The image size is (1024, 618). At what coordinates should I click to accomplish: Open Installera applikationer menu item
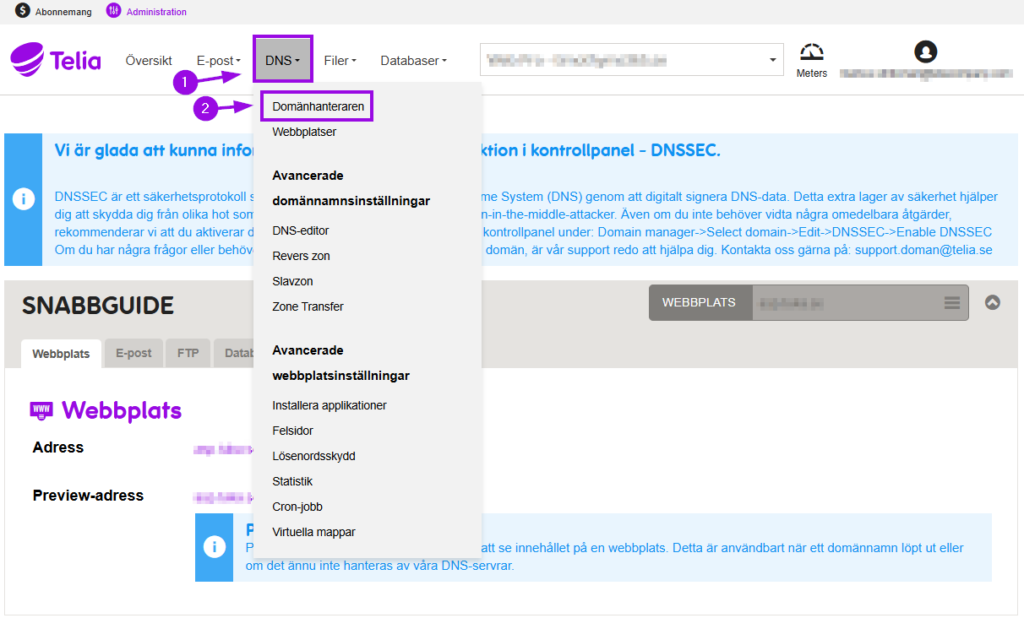click(329, 406)
